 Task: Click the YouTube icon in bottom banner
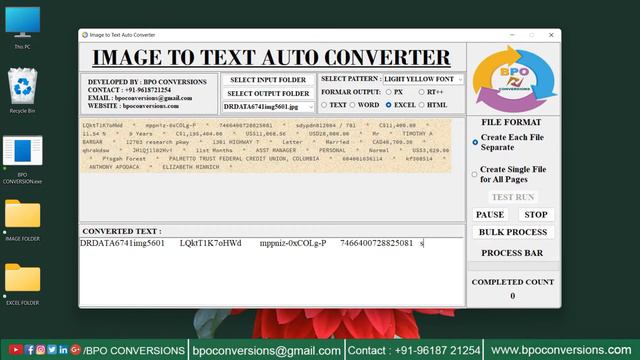16,350
